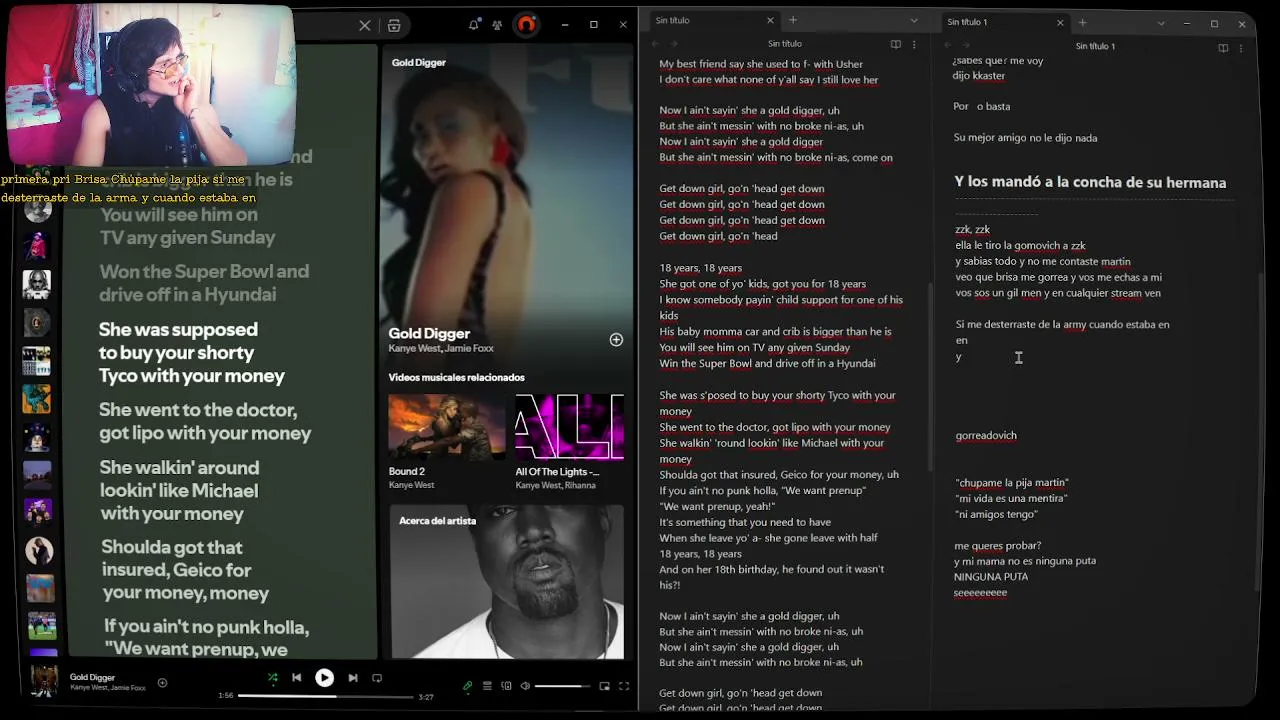Image resolution: width=1280 pixels, height=720 pixels.
Task: Click the line 'Su mejor amigo no le dijo nada'
Action: (1025, 138)
